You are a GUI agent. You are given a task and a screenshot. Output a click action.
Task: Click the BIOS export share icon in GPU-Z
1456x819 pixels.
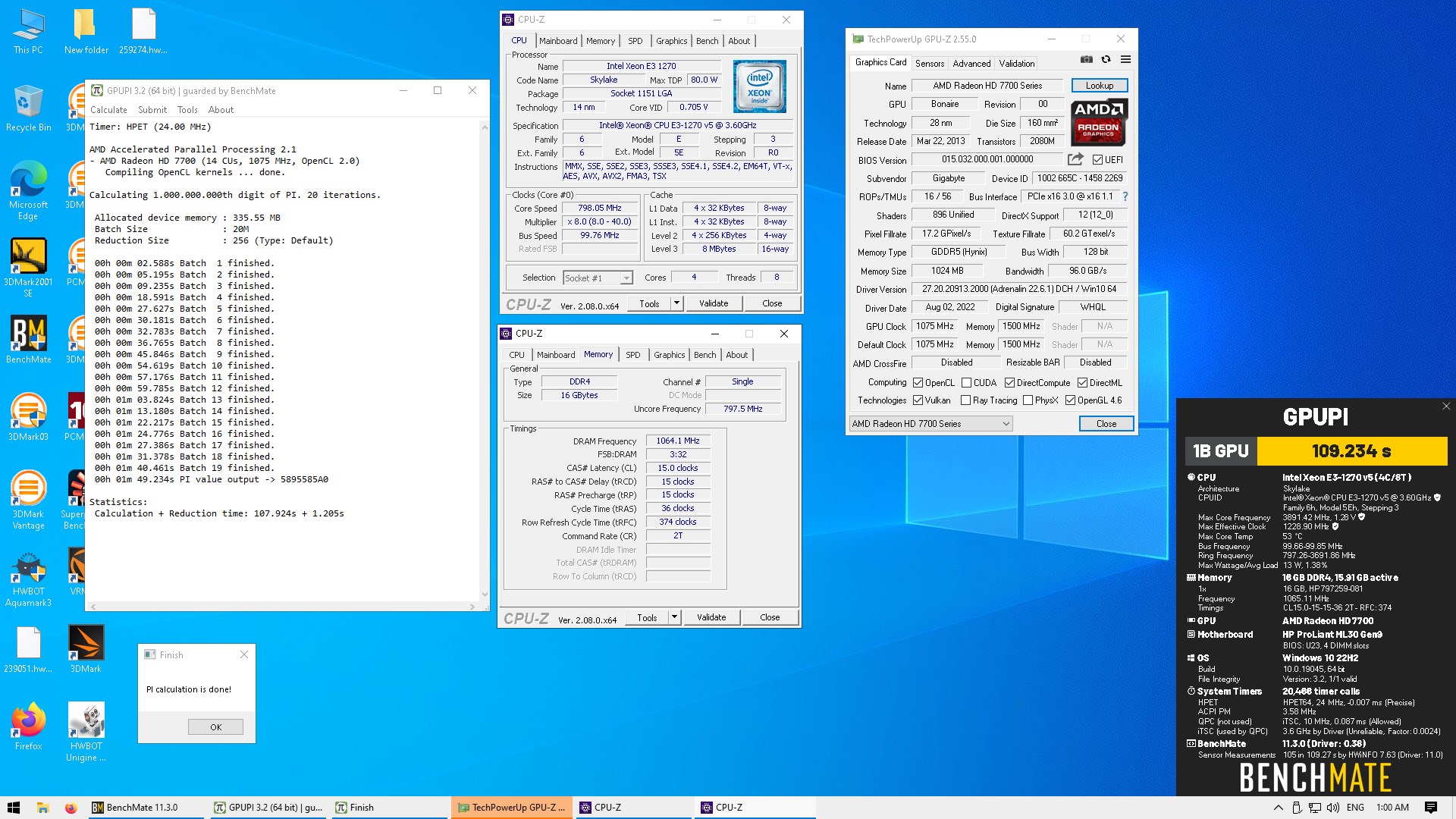(x=1075, y=159)
